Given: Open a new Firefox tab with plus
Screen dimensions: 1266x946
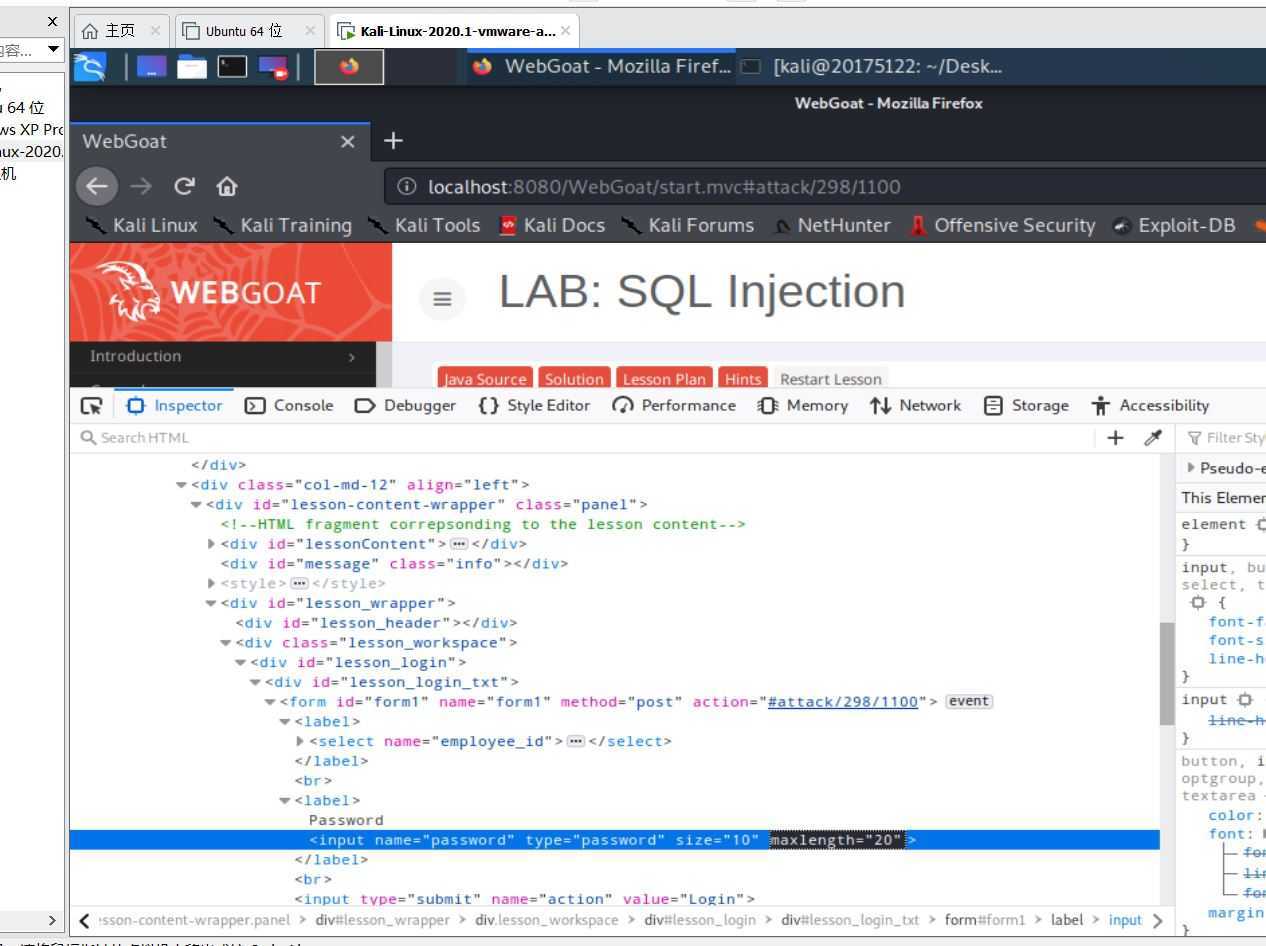Looking at the screenshot, I should (x=394, y=141).
